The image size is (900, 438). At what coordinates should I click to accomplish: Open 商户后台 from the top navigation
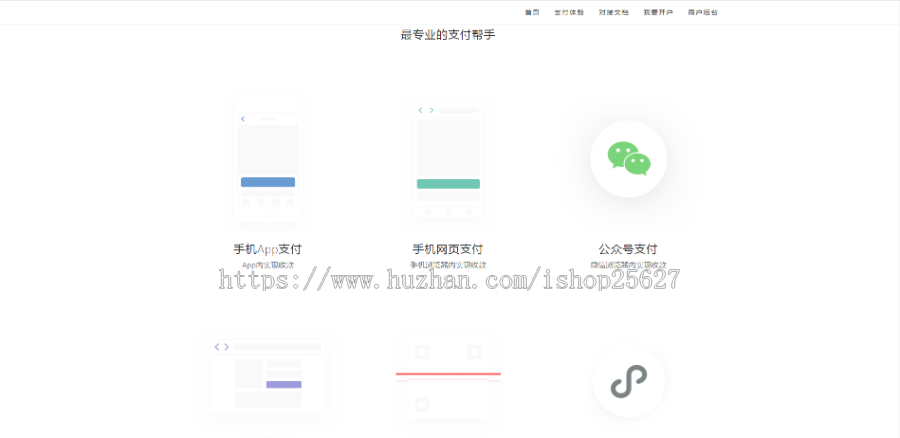(702, 12)
